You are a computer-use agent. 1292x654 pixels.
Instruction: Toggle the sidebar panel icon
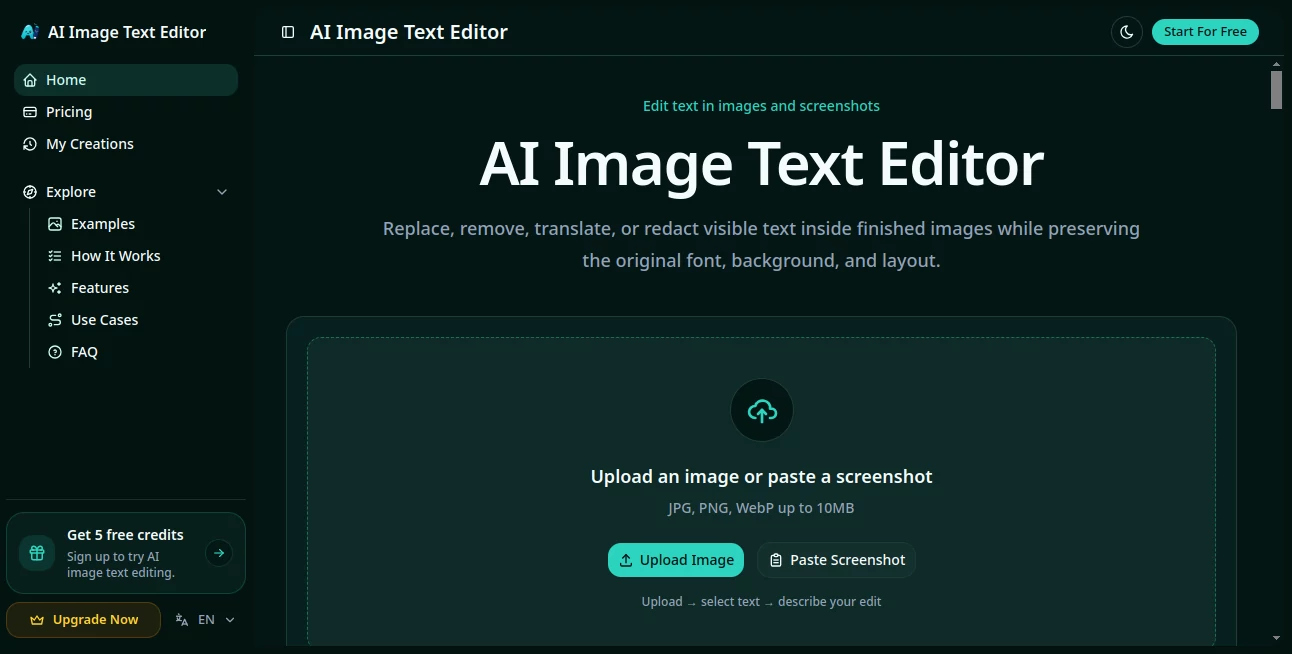pos(288,32)
